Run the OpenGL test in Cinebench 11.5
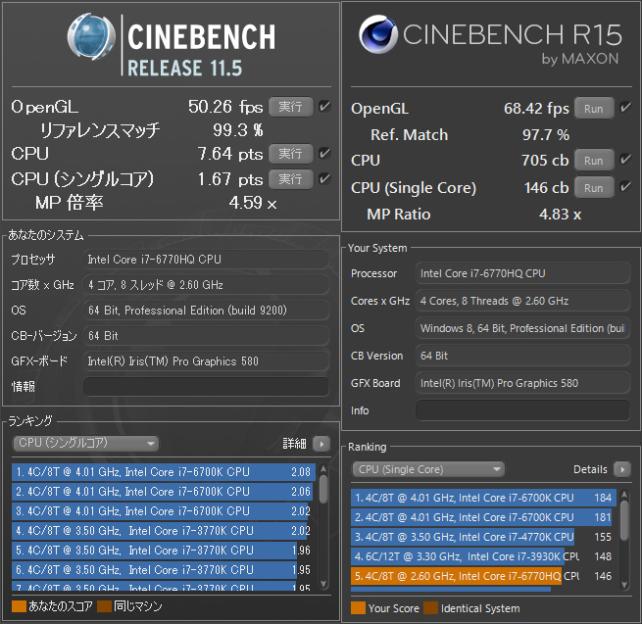This screenshot has width=642, height=624. (291, 107)
